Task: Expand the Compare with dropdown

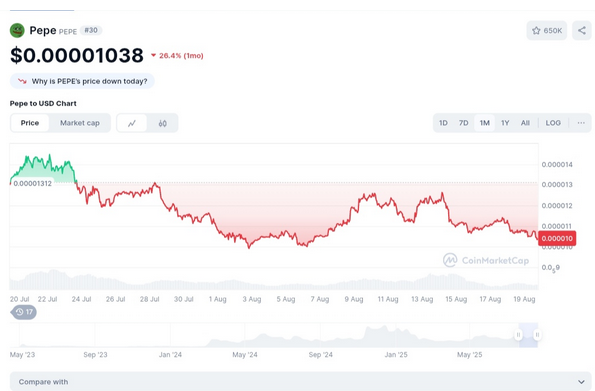Action: (x=300, y=382)
